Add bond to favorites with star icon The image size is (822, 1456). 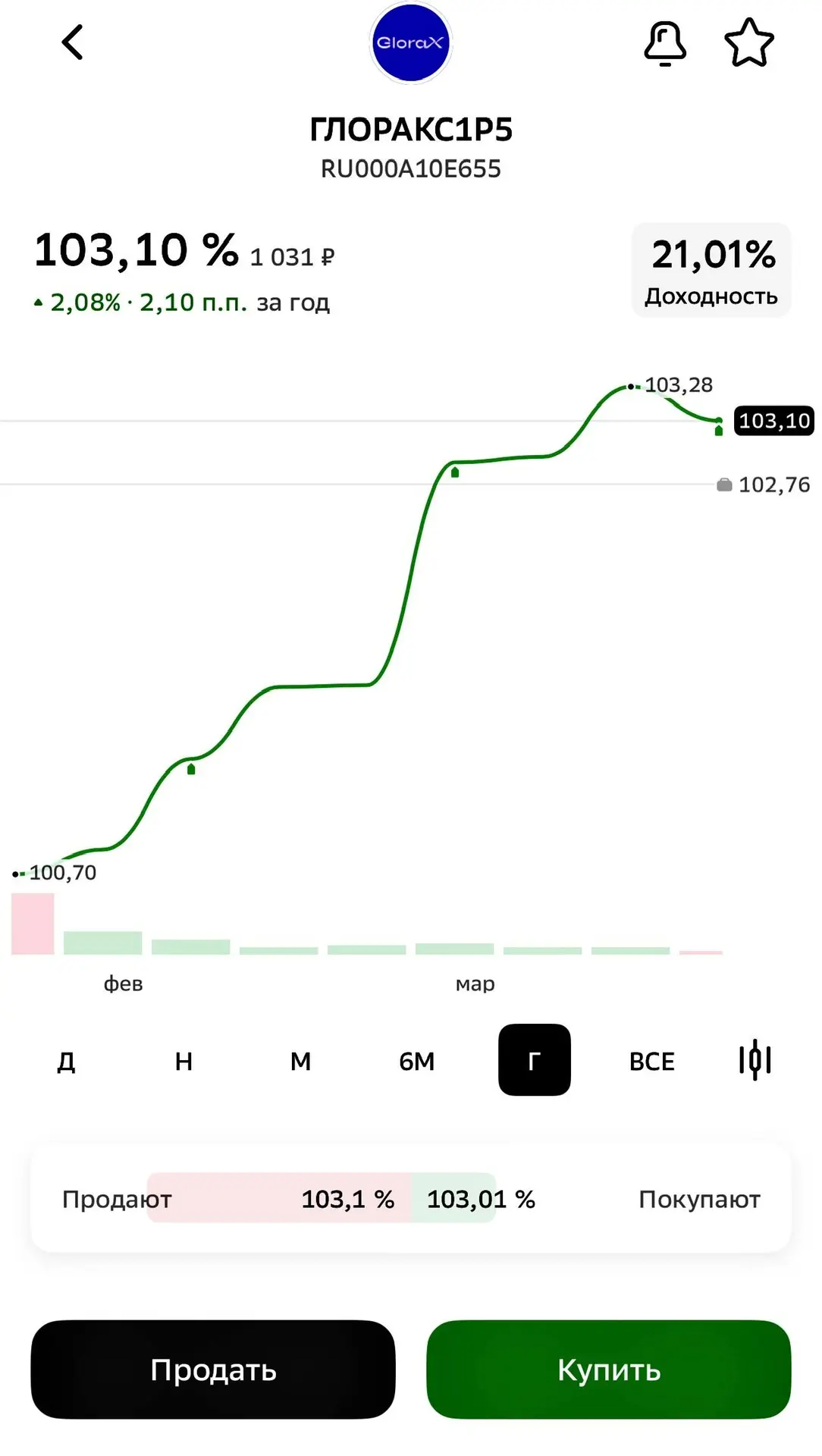click(749, 42)
